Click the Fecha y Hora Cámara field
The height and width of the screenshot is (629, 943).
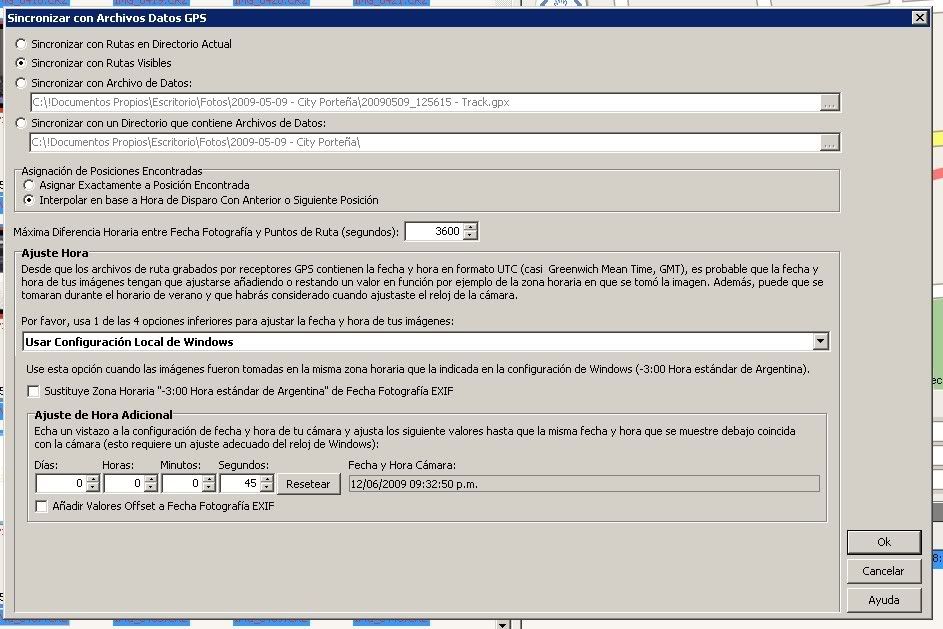584,484
